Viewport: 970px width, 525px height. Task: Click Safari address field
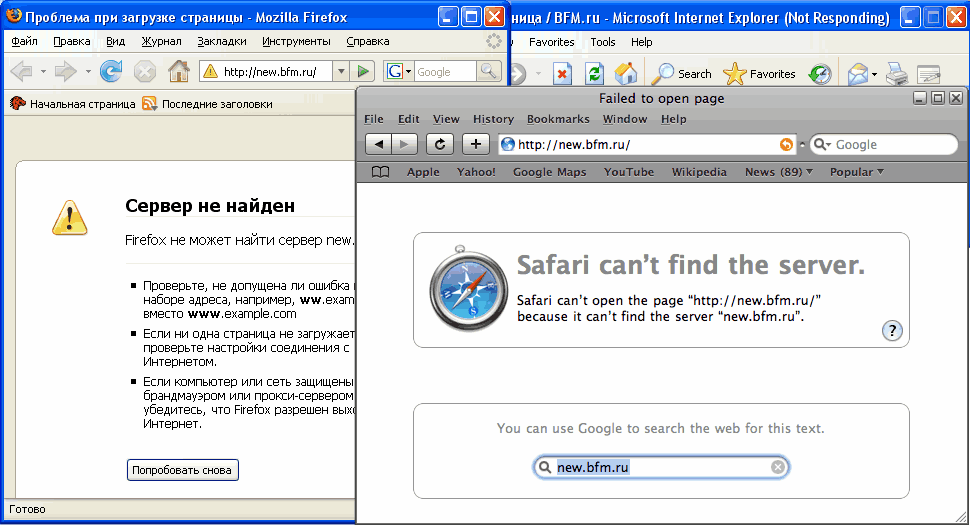(646, 144)
